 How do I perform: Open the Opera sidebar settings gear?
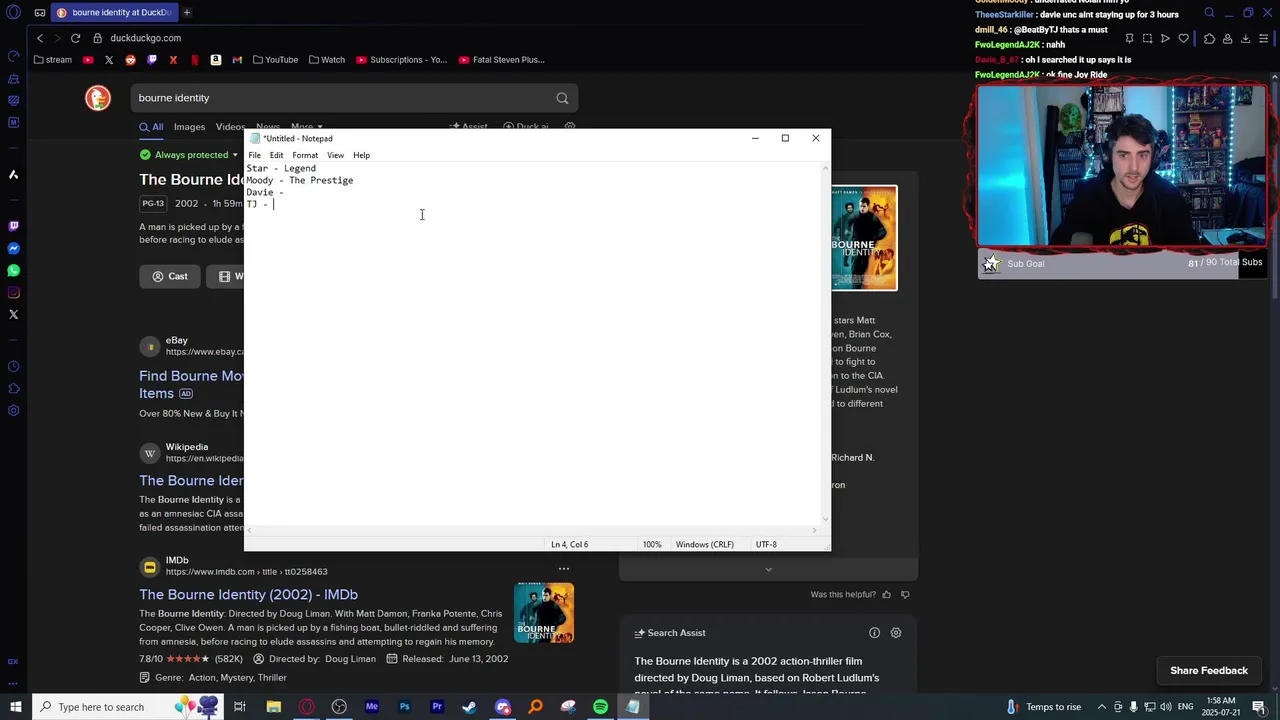click(13, 411)
